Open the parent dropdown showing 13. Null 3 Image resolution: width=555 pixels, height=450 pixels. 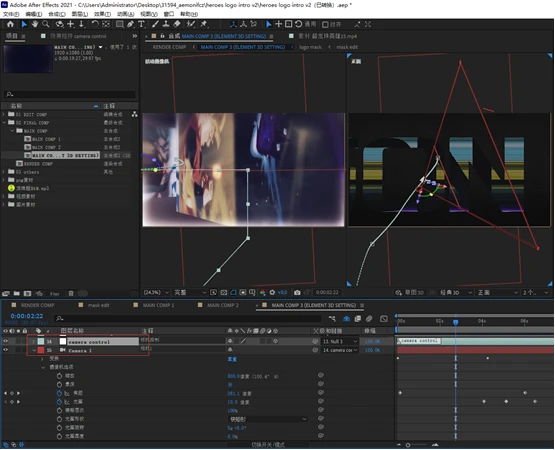(x=340, y=341)
